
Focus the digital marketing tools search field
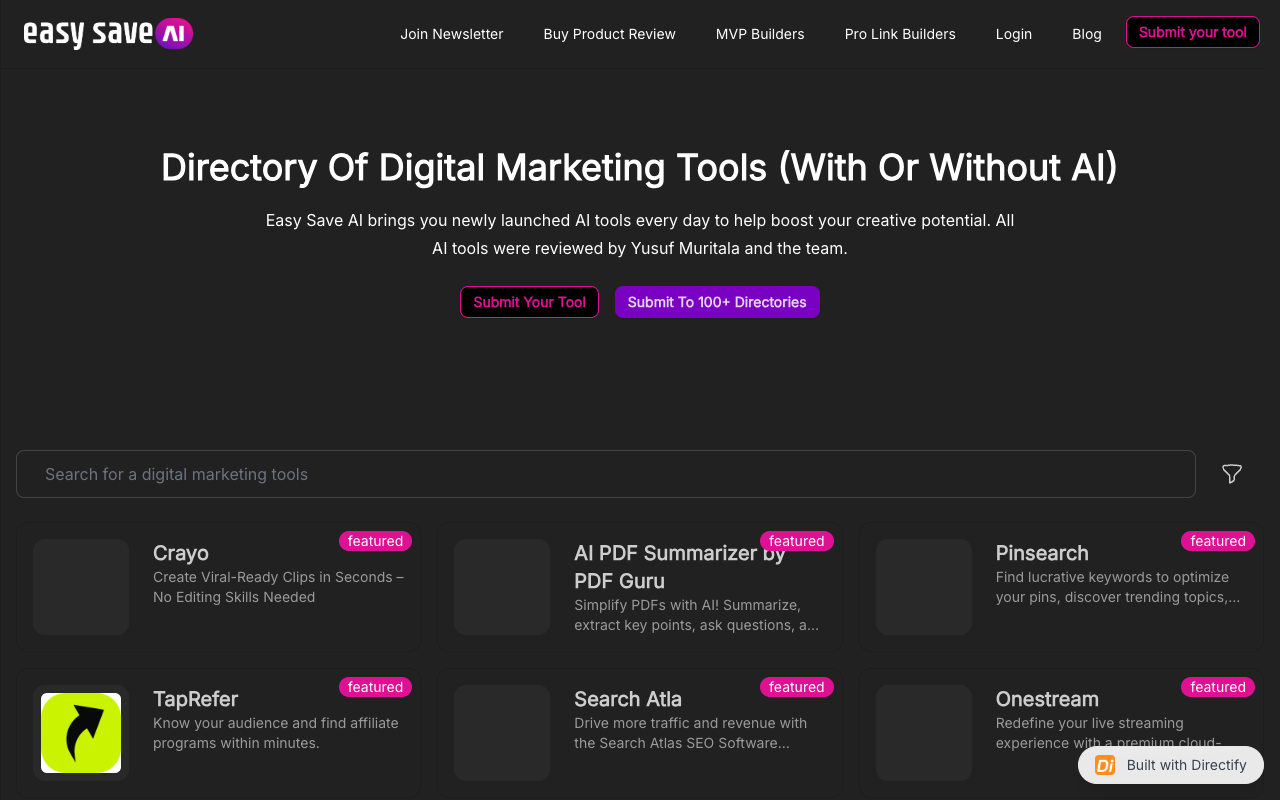(606, 474)
